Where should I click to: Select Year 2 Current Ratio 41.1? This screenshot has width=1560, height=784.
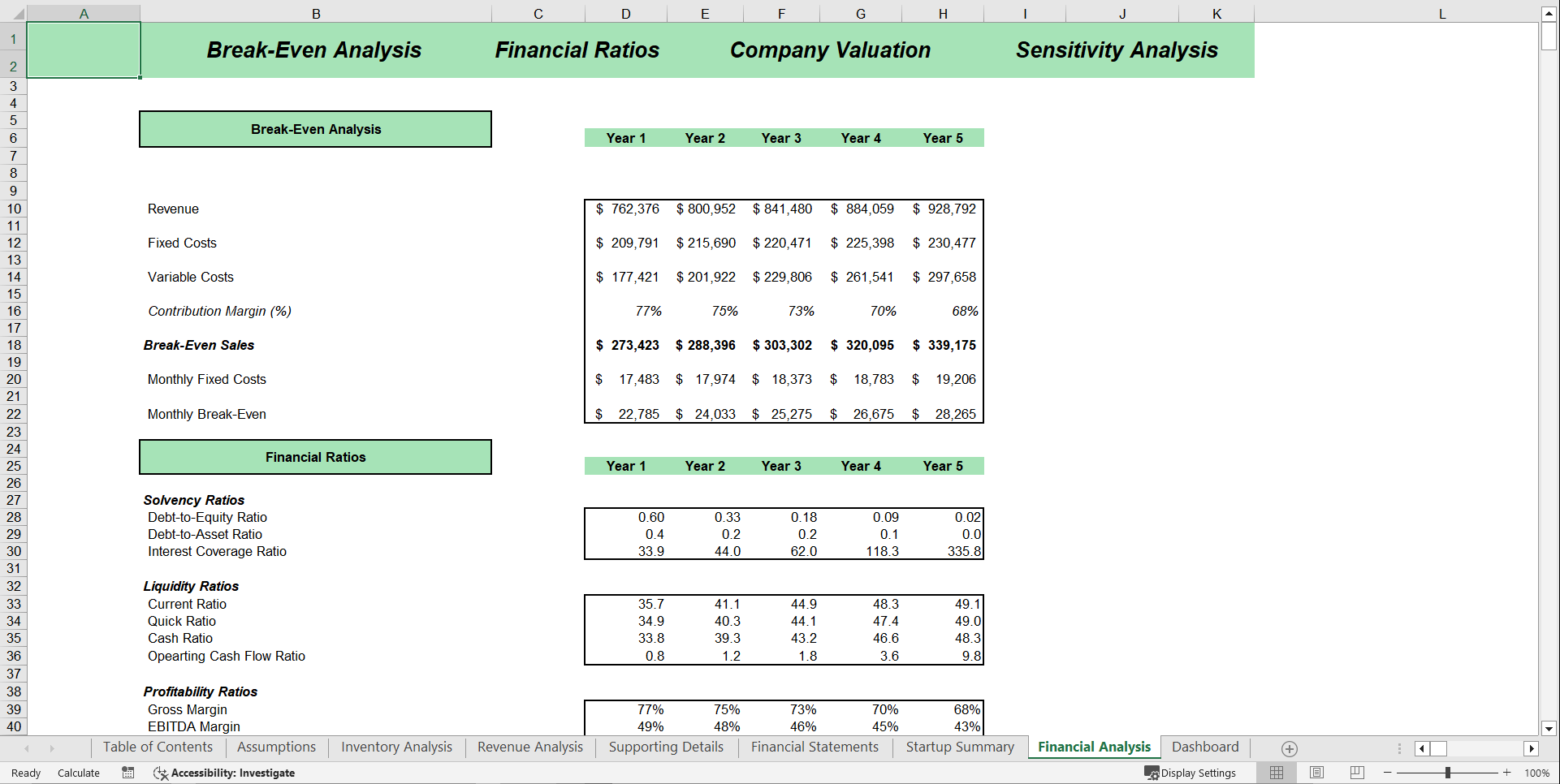(705, 604)
